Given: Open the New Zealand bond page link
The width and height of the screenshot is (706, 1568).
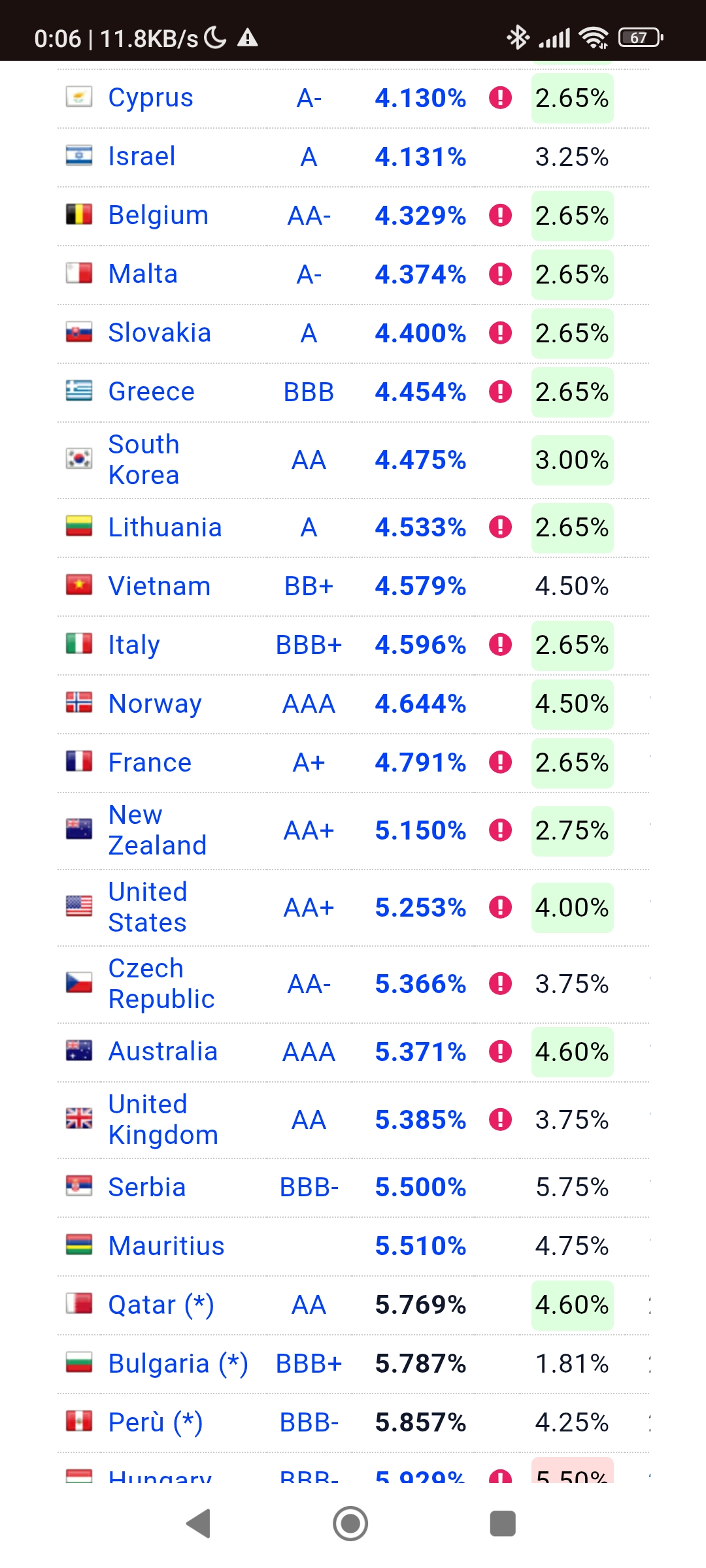Looking at the screenshot, I should tap(158, 830).
